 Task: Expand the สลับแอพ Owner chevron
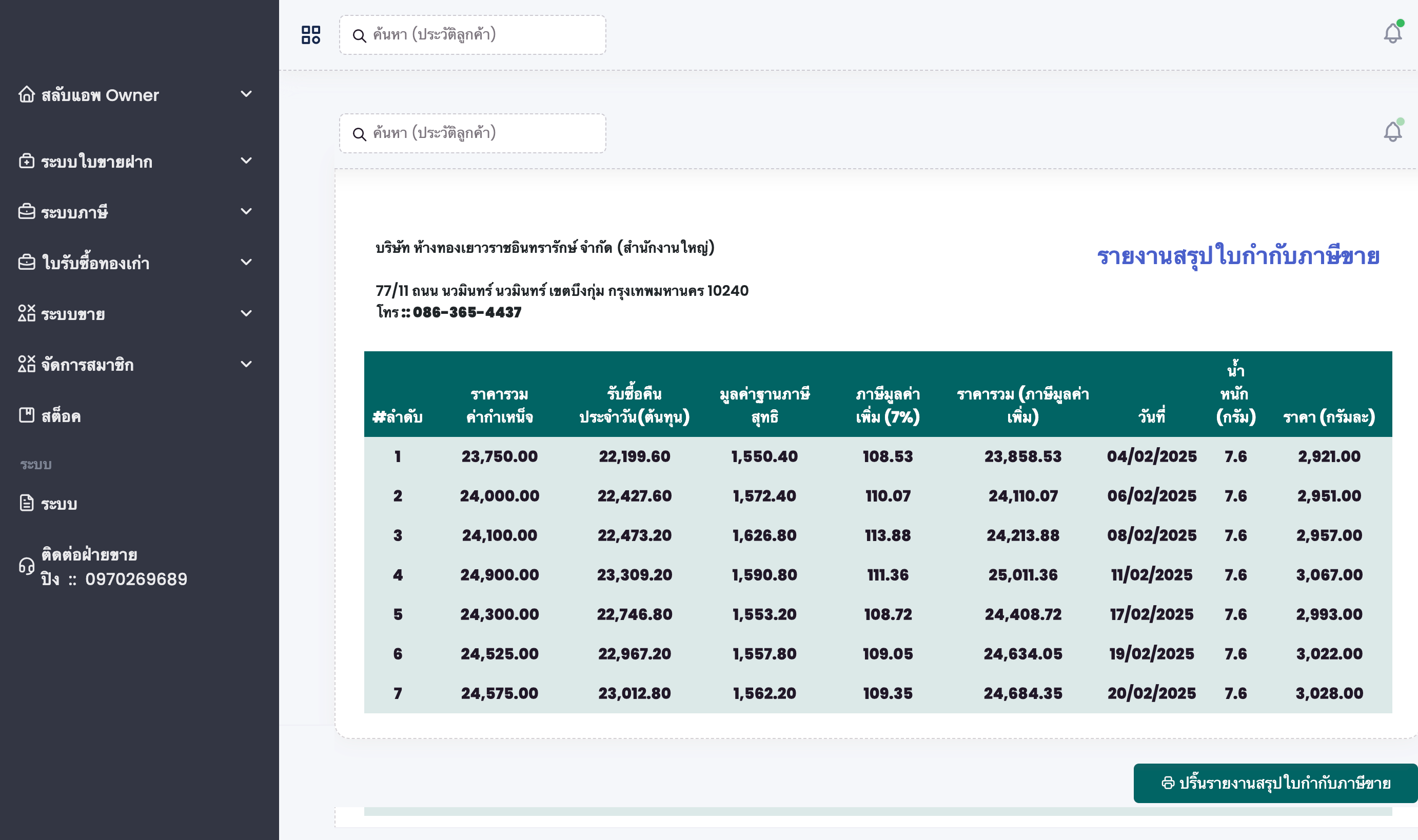tap(246, 94)
